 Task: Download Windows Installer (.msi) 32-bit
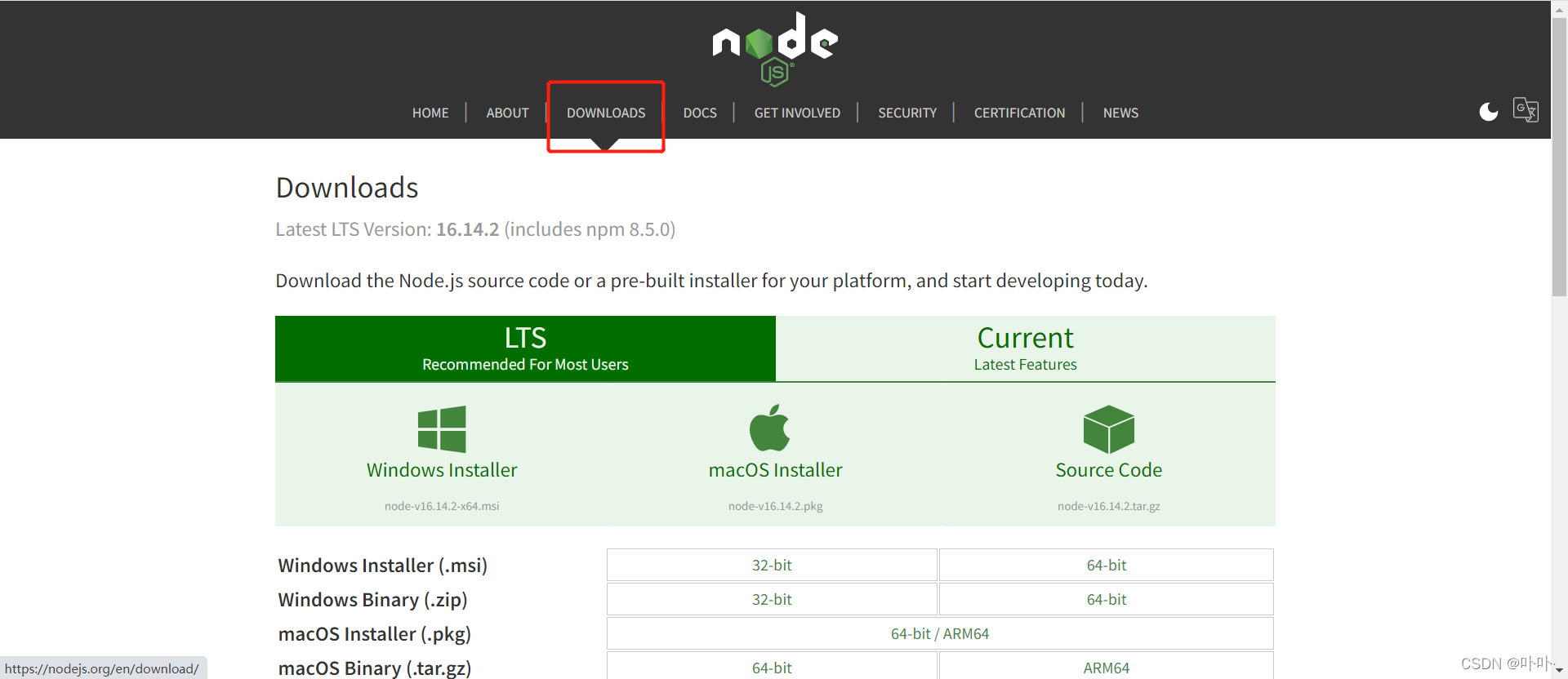pyautogui.click(x=772, y=565)
